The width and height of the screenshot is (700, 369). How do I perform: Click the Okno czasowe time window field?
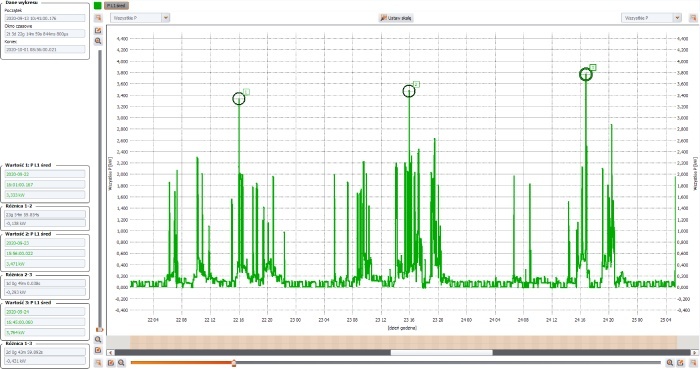(45, 34)
